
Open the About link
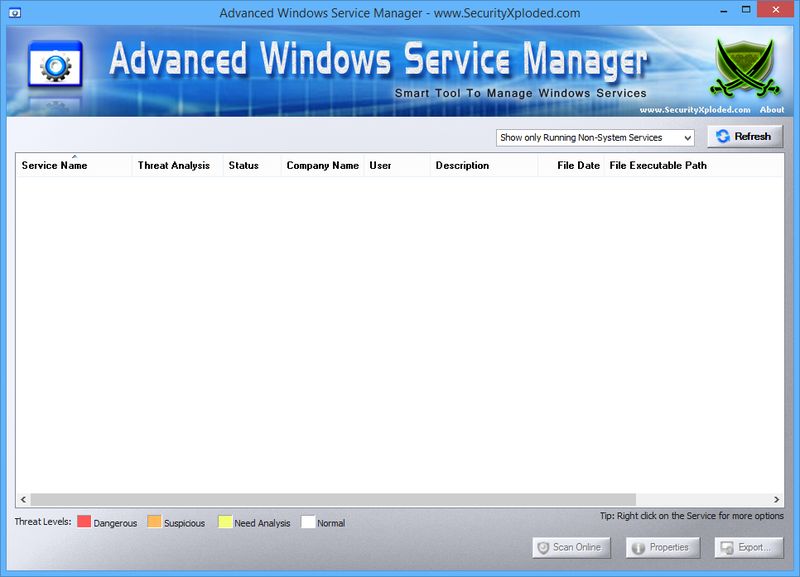click(x=771, y=110)
